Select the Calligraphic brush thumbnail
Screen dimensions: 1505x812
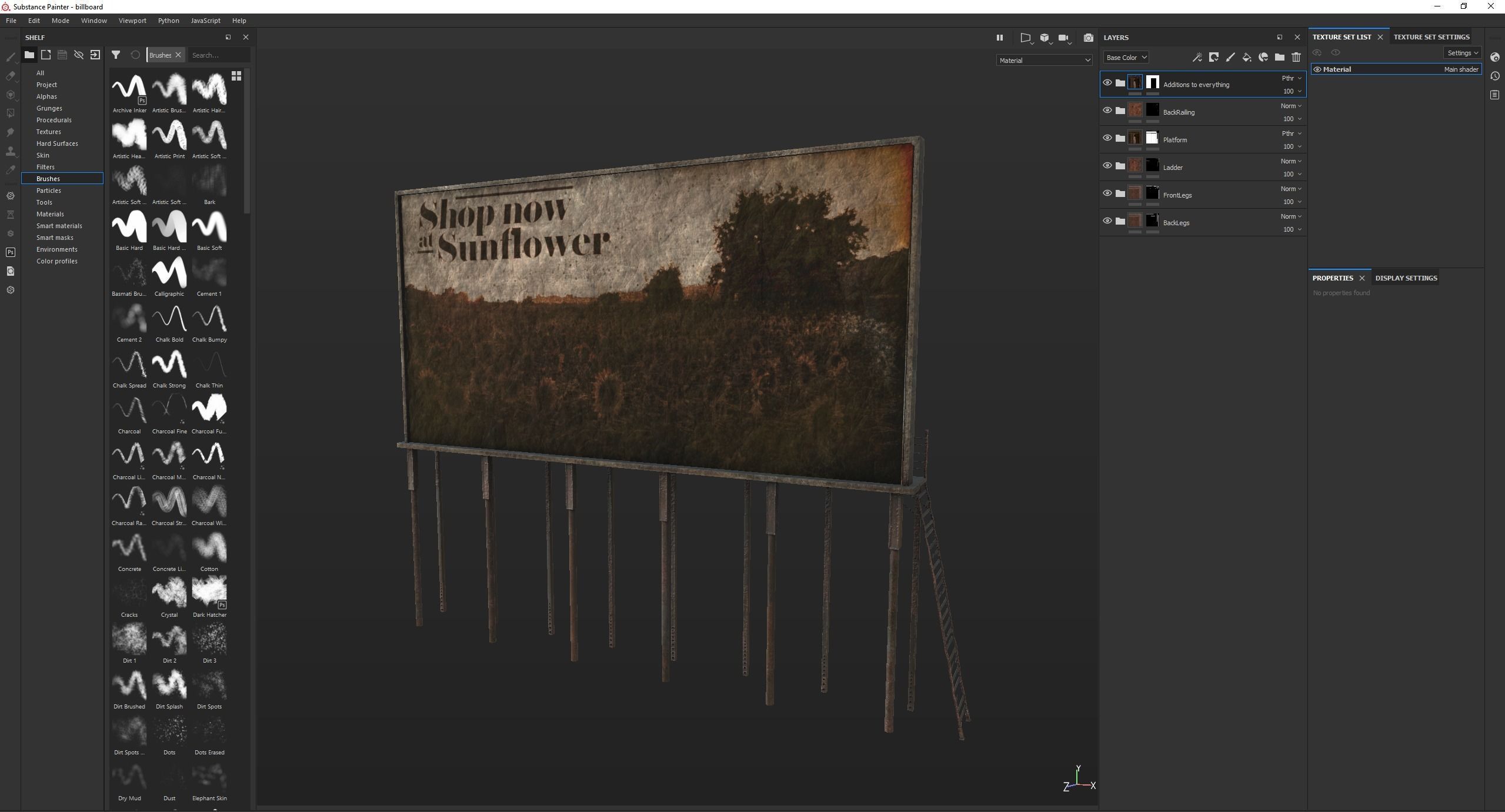pos(169,273)
